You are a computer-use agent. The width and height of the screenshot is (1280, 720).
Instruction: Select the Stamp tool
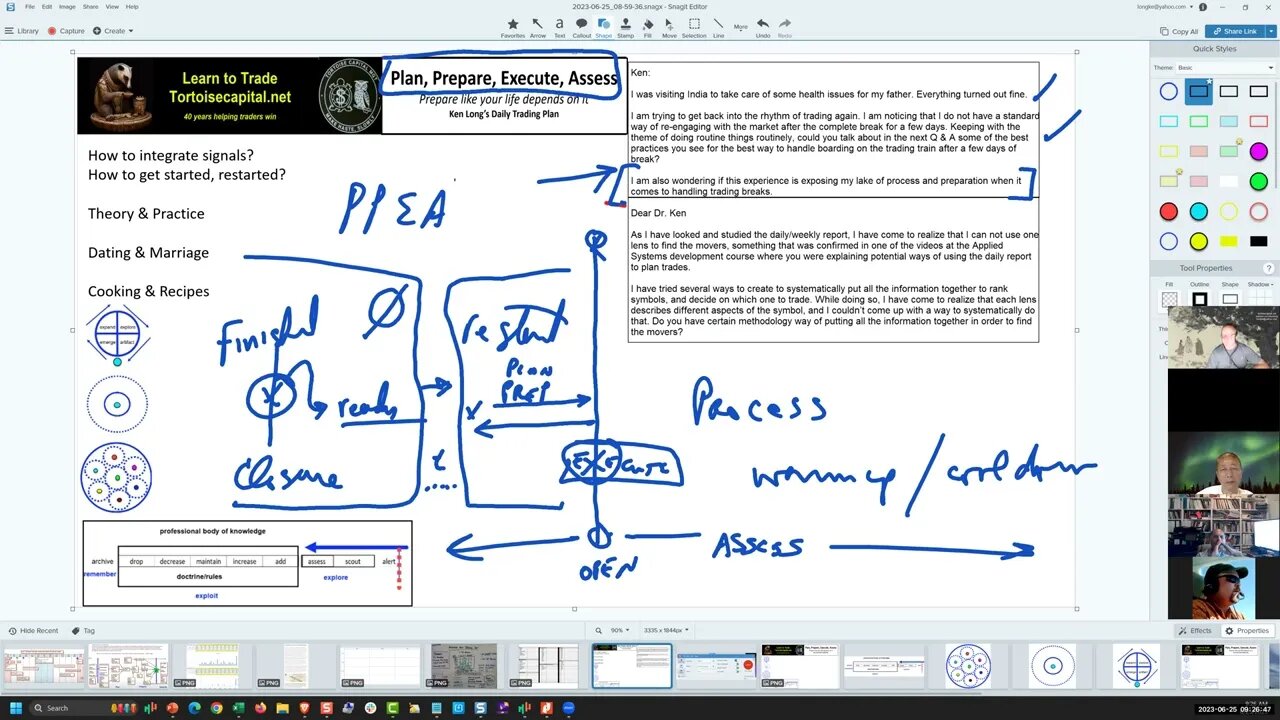point(625,27)
